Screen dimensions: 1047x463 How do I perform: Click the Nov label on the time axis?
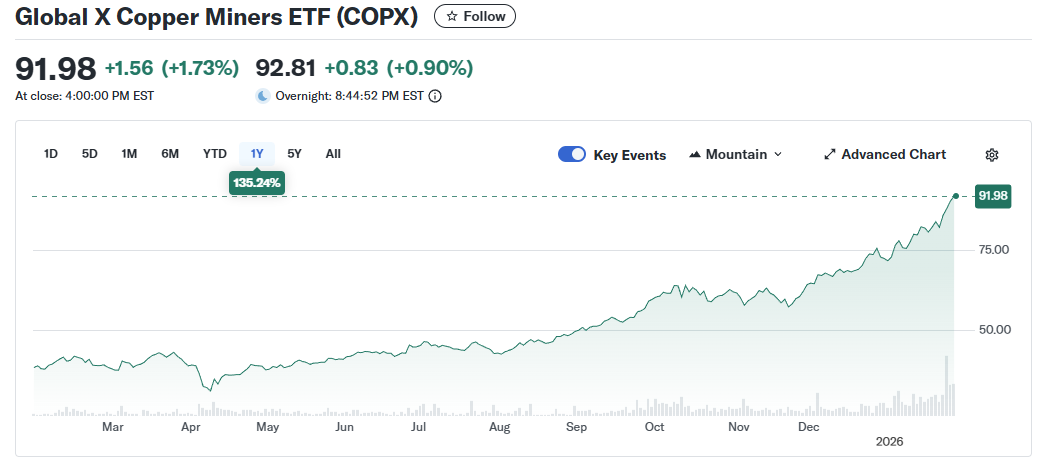(739, 428)
